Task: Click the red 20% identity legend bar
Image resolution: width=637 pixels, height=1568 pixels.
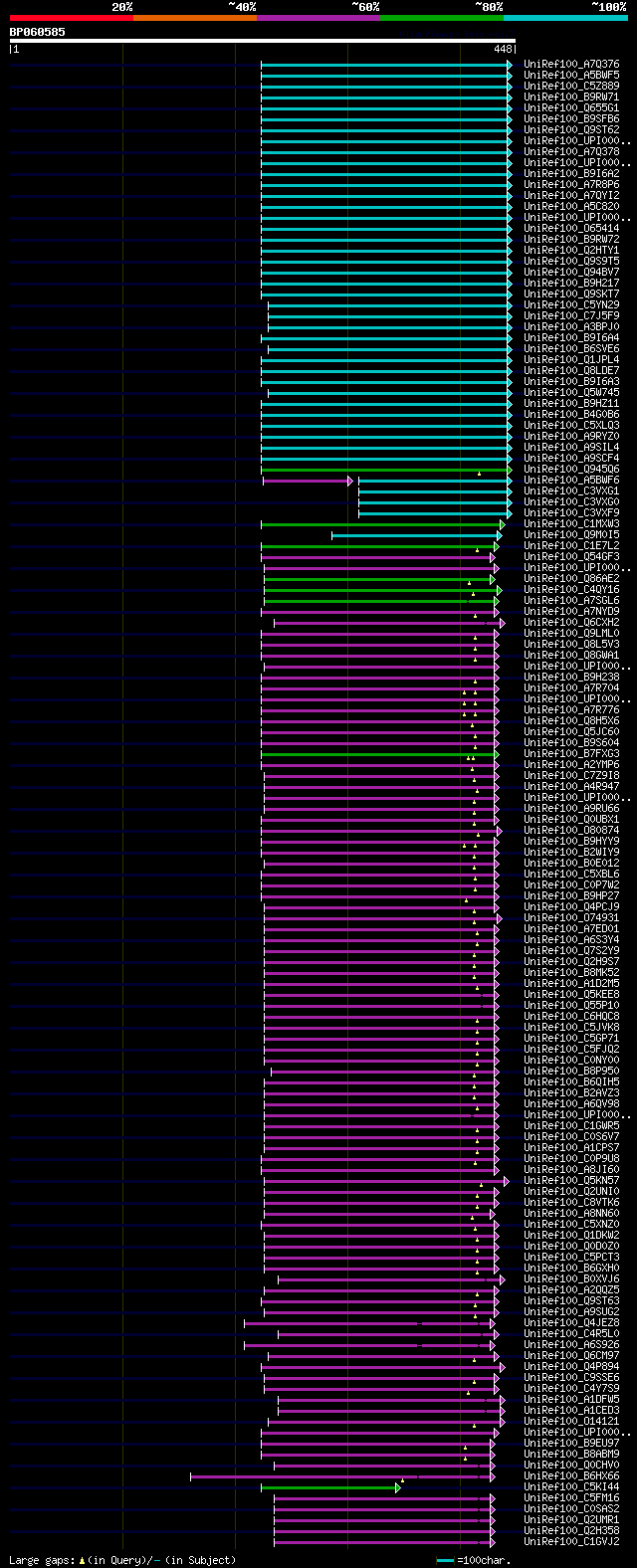Action: (71, 18)
